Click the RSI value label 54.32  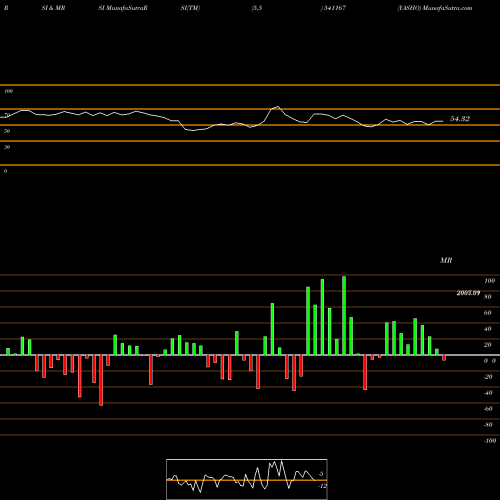click(x=460, y=119)
